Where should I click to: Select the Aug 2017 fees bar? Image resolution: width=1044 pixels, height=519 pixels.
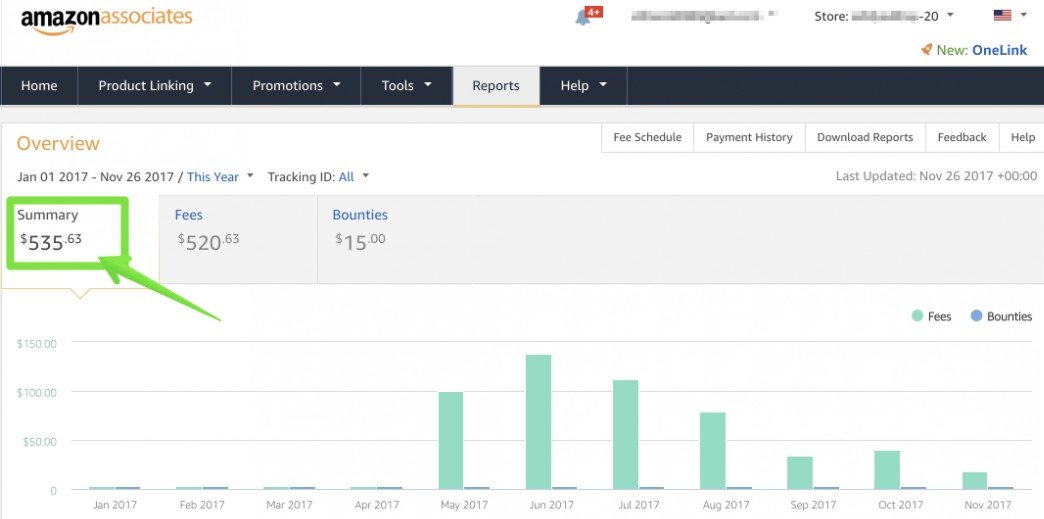[x=712, y=451]
